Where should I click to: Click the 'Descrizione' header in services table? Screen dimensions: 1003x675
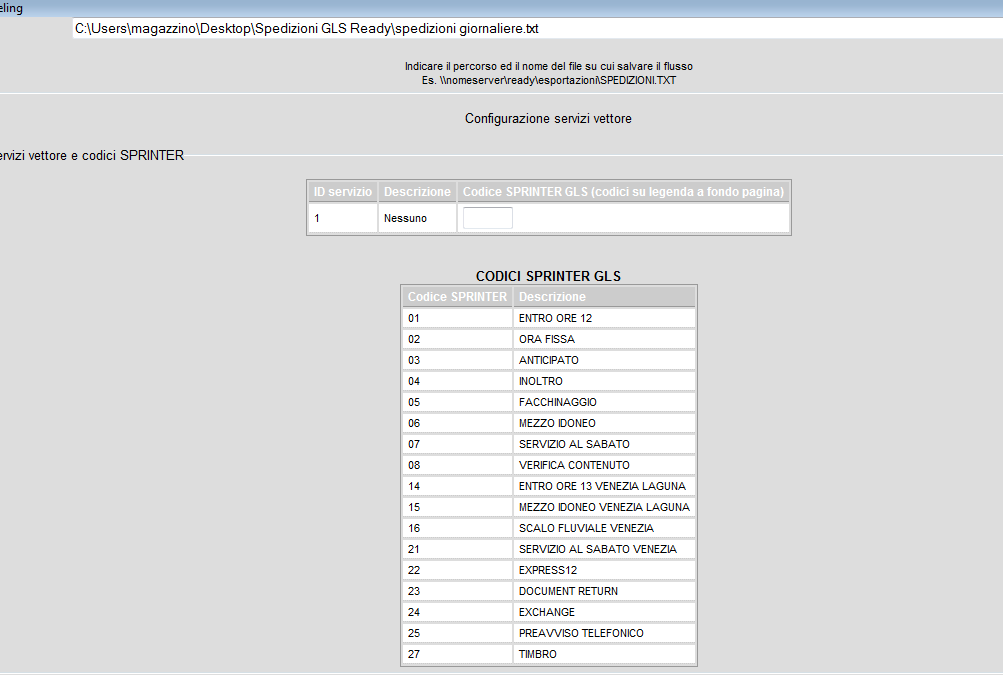417,192
